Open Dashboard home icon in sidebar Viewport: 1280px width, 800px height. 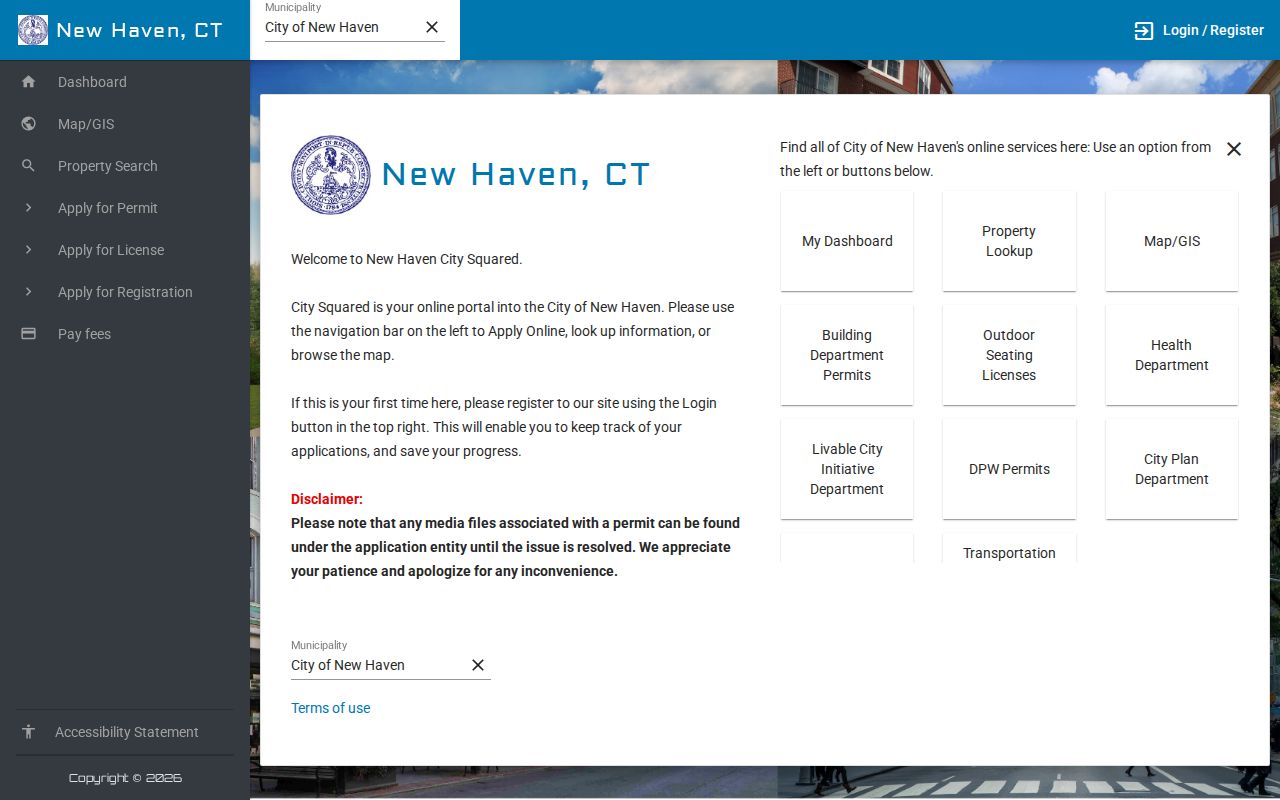(28, 82)
